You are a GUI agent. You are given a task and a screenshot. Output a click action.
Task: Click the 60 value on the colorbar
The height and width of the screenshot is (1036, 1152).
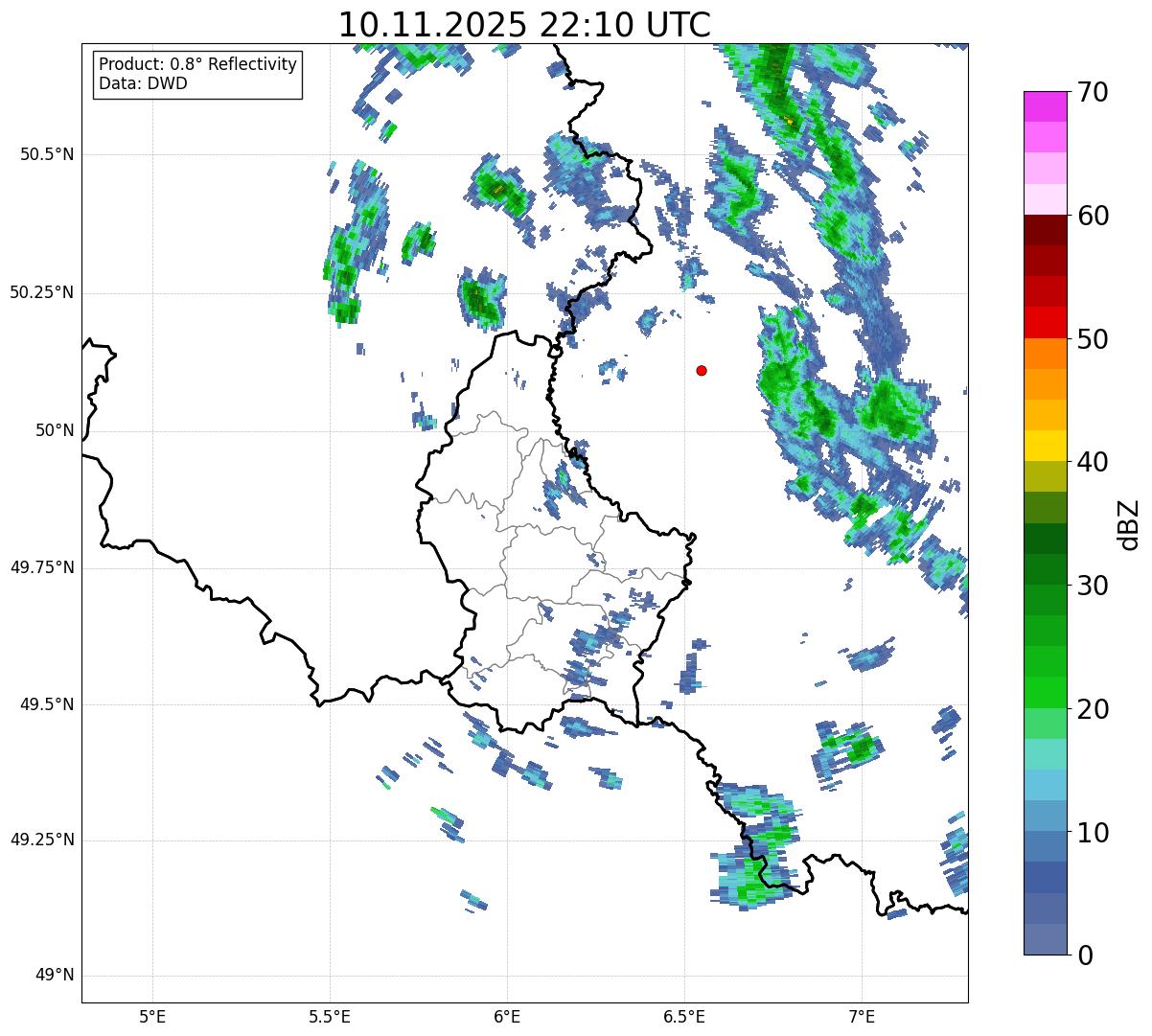(1093, 216)
